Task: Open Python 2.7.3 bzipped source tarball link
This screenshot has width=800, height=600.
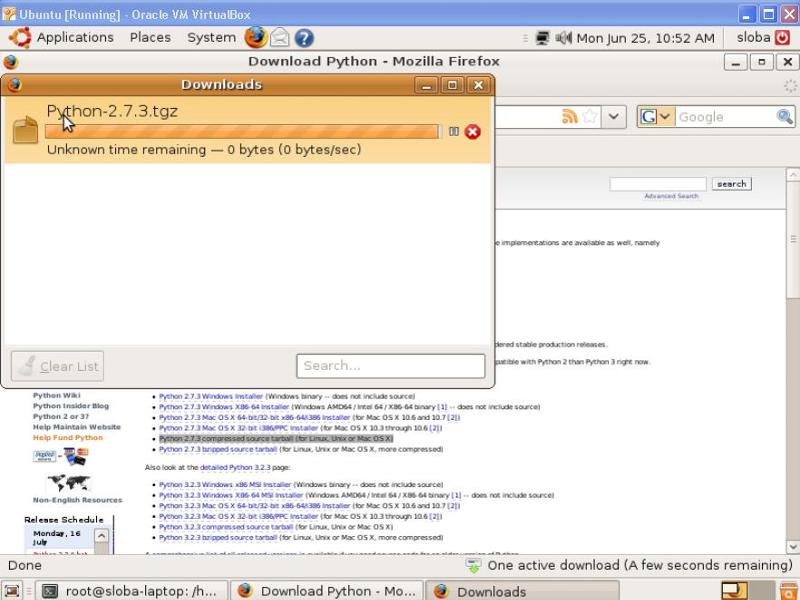Action: [218, 449]
